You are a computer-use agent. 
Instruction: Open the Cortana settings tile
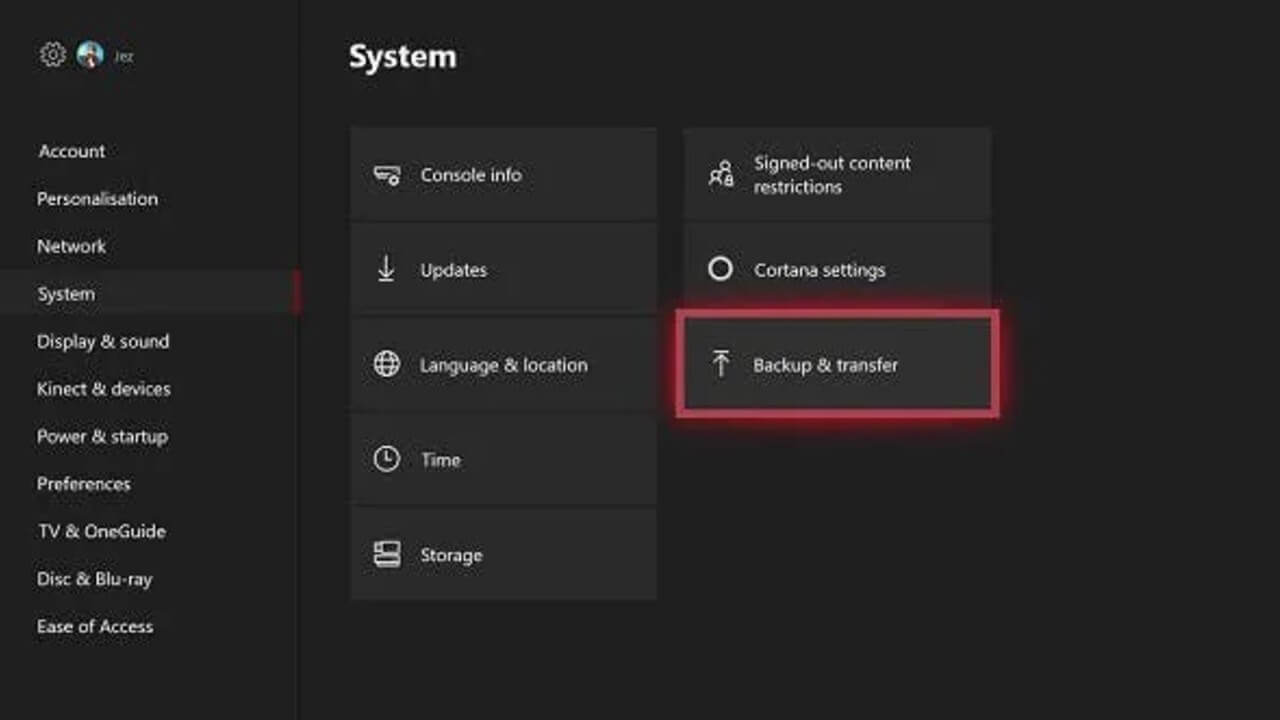(837, 269)
